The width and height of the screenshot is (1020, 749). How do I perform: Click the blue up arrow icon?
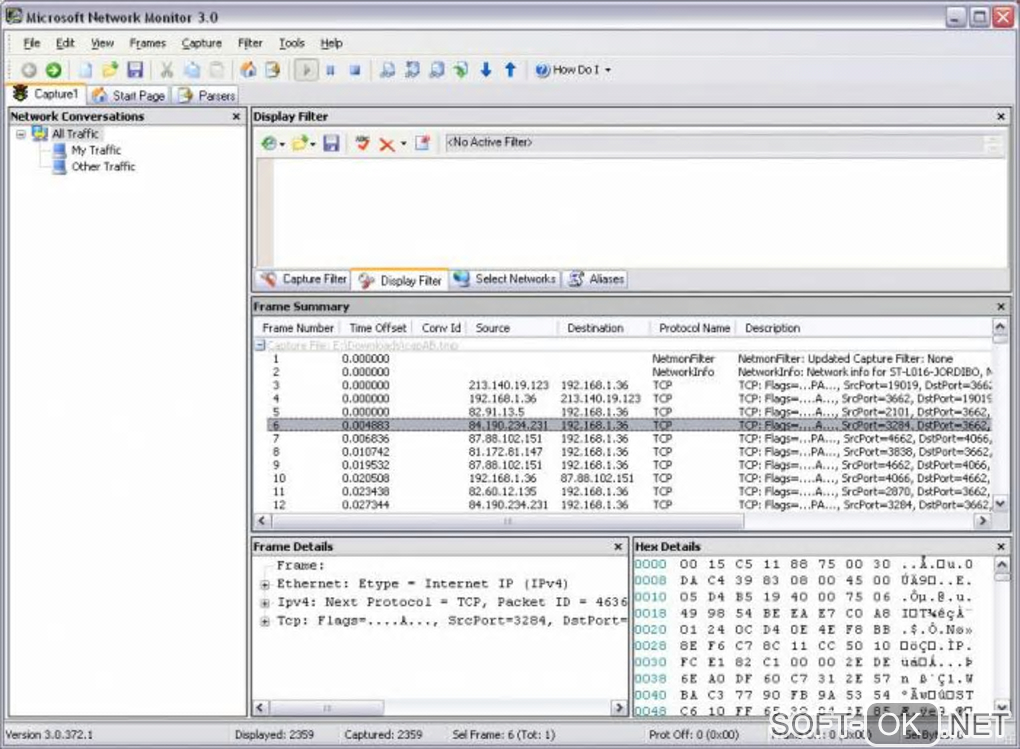pyautogui.click(x=511, y=70)
